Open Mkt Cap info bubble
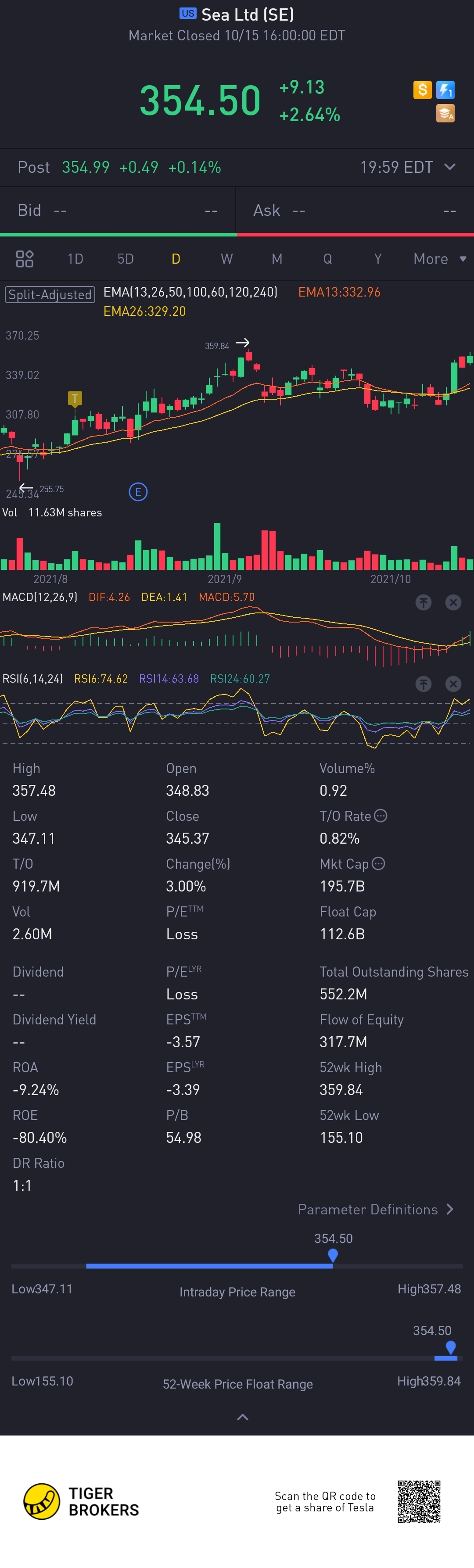This screenshot has height=1568, width=474. click(x=378, y=863)
